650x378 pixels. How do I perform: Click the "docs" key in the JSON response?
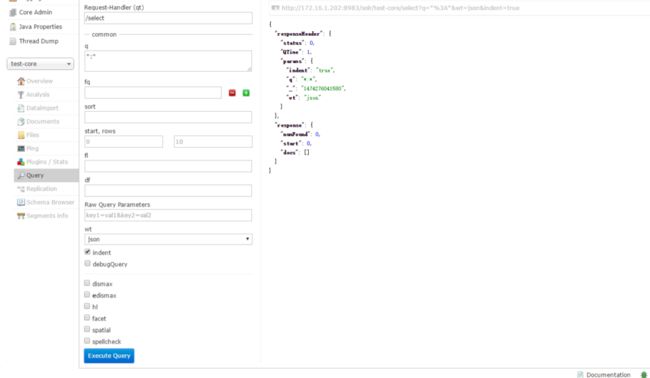289,152
